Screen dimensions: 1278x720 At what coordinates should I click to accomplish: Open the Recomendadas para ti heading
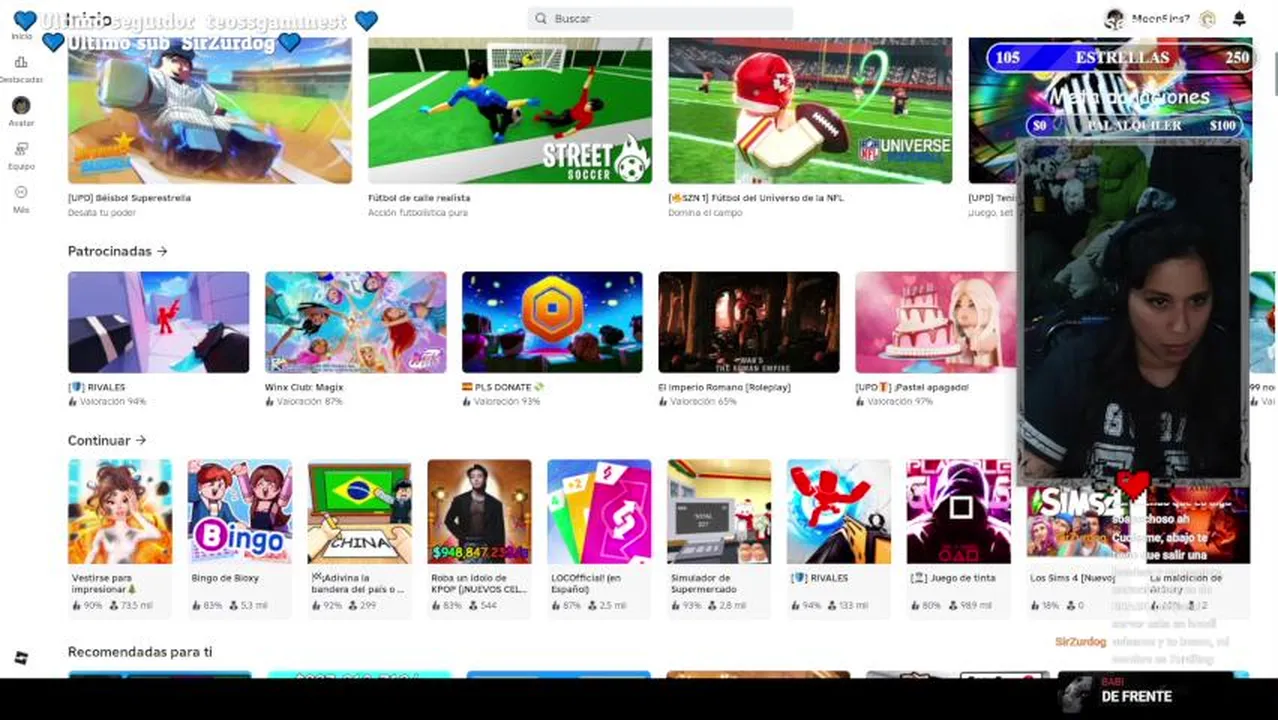(140, 652)
